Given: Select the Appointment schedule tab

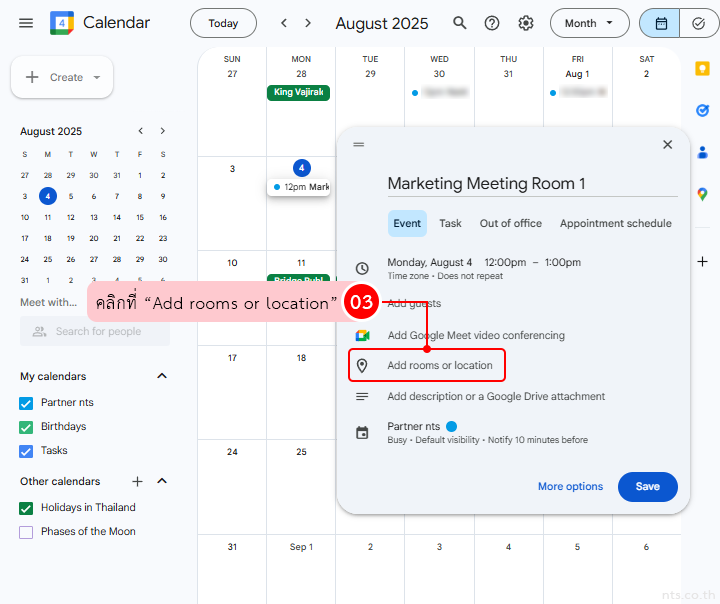Looking at the screenshot, I should pos(615,224).
